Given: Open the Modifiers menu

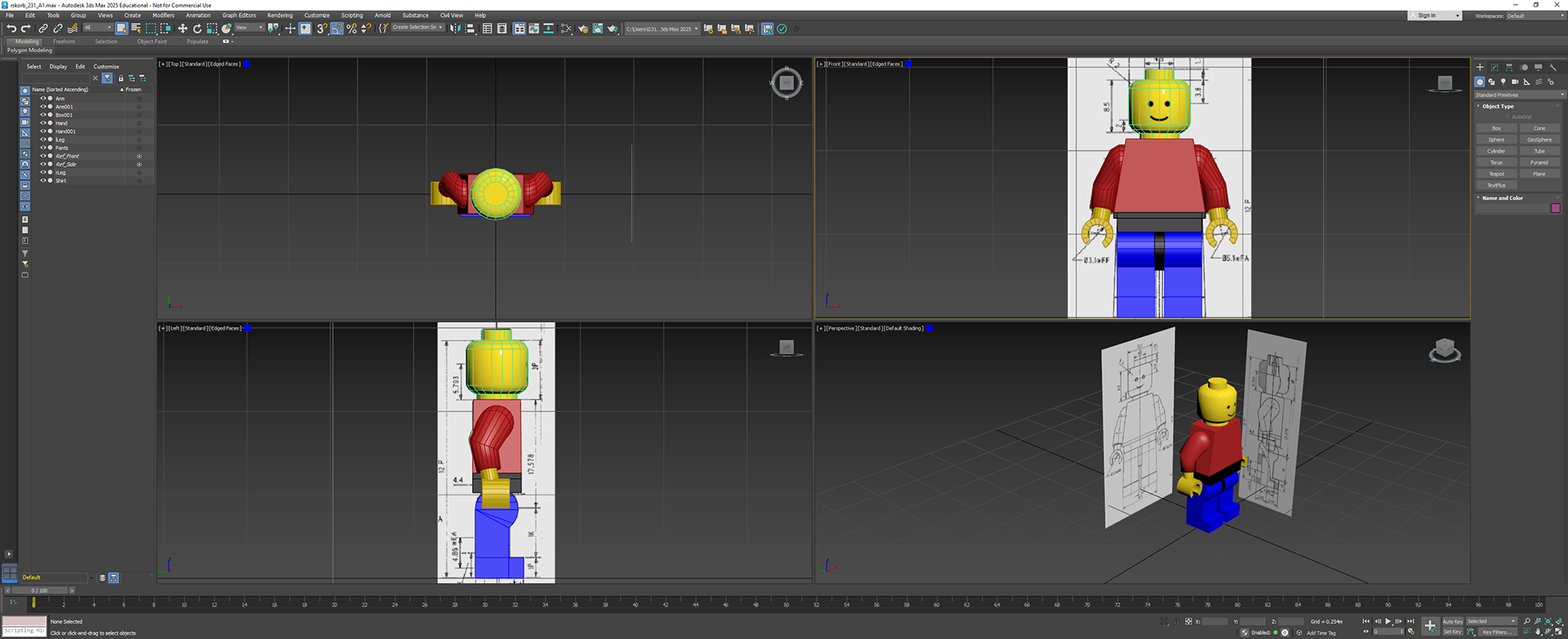Looking at the screenshot, I should click(x=163, y=16).
